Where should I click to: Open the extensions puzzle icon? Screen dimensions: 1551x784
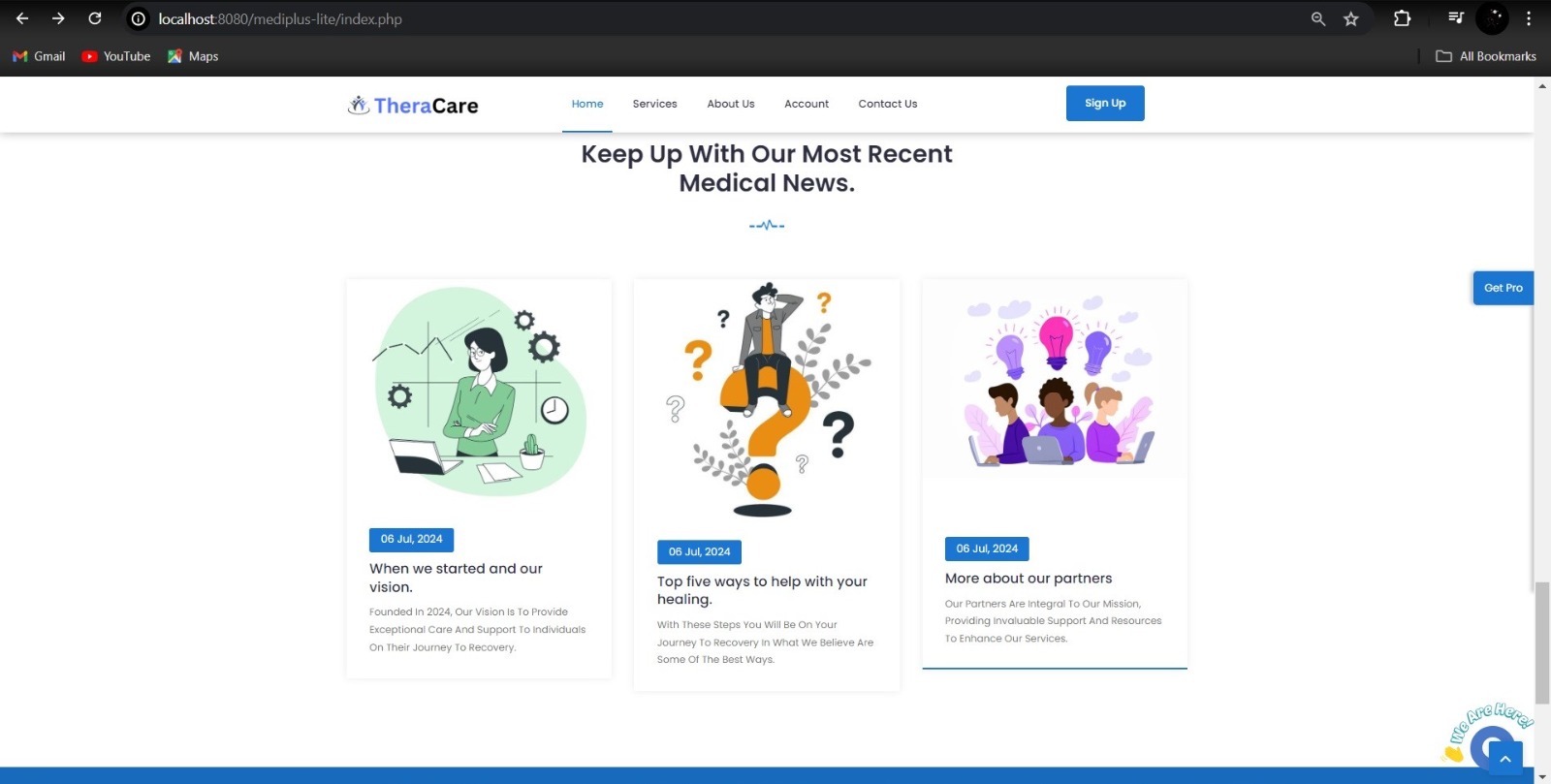click(x=1402, y=18)
